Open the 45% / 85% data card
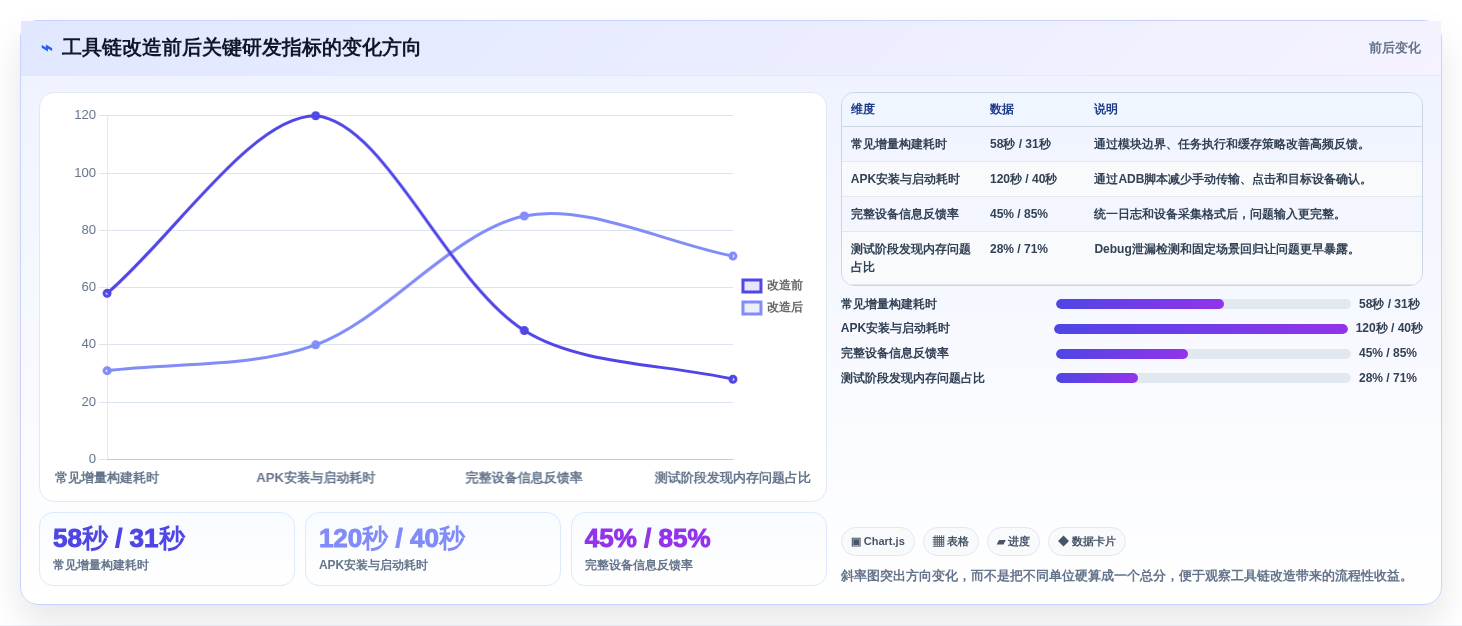This screenshot has height=626, width=1462. coord(699,549)
